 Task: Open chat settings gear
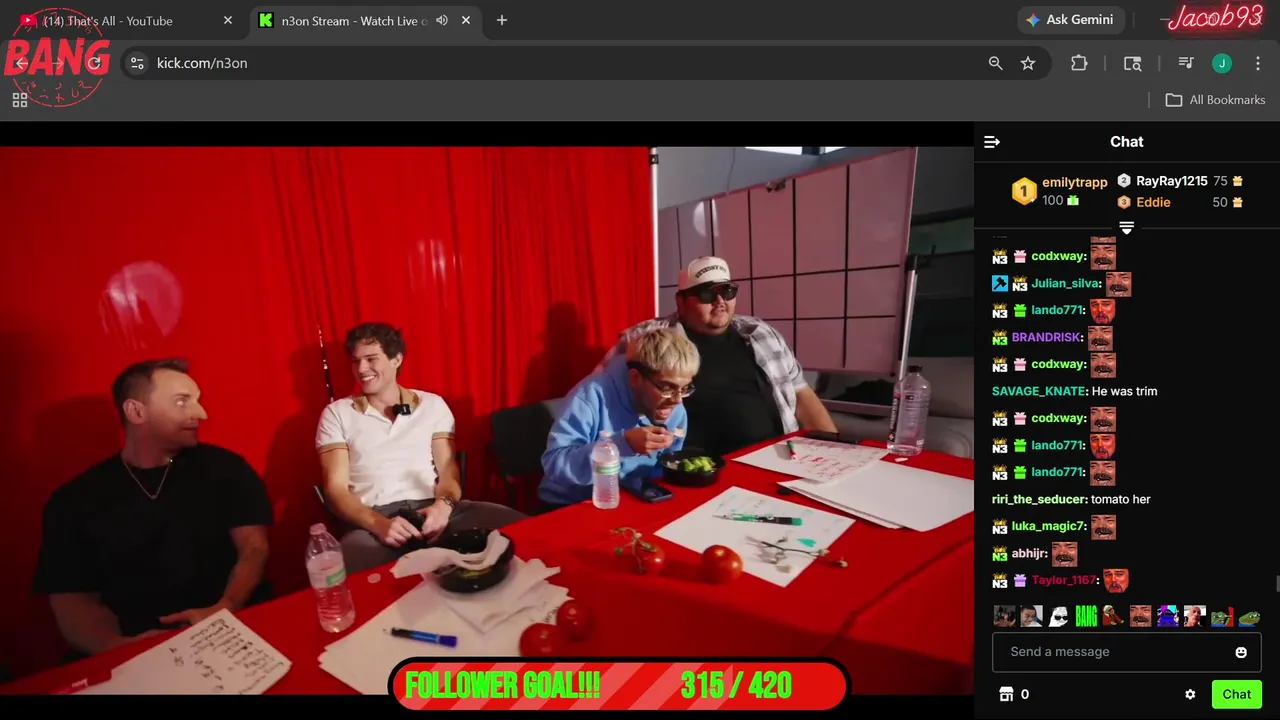(1190, 694)
